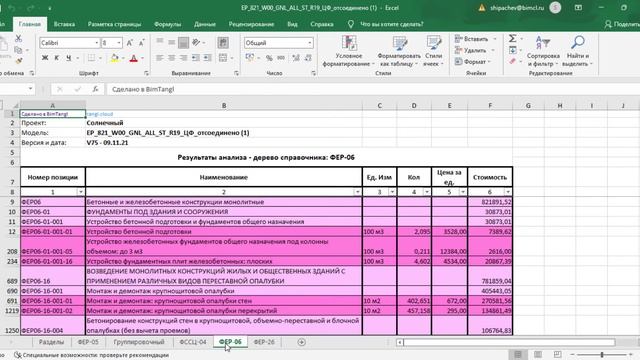Click horizontal scrollbar left arrow
The image size is (640, 360).
[x=400, y=342]
